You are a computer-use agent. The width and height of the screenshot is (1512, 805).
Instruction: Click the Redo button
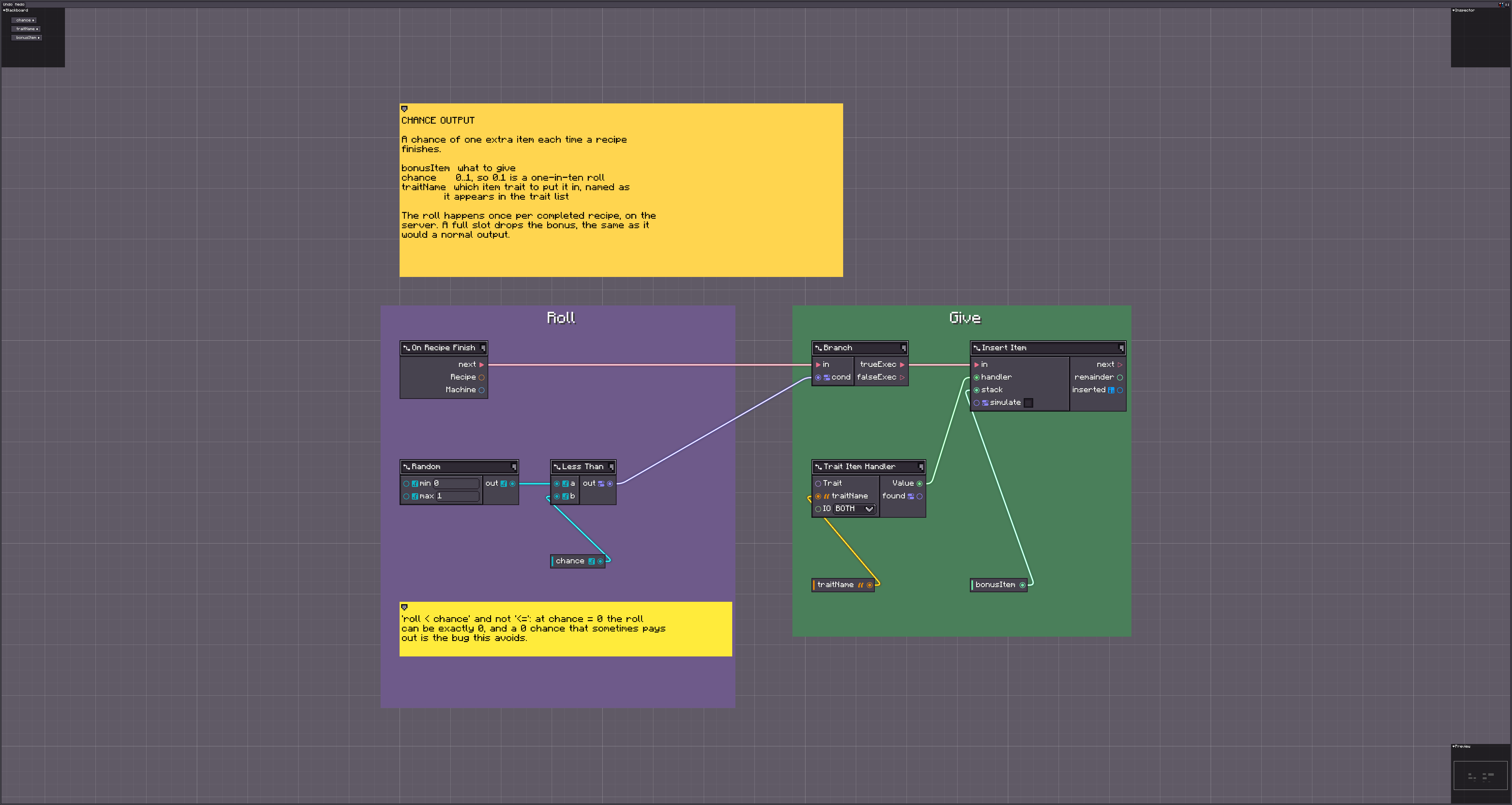click(20, 4)
